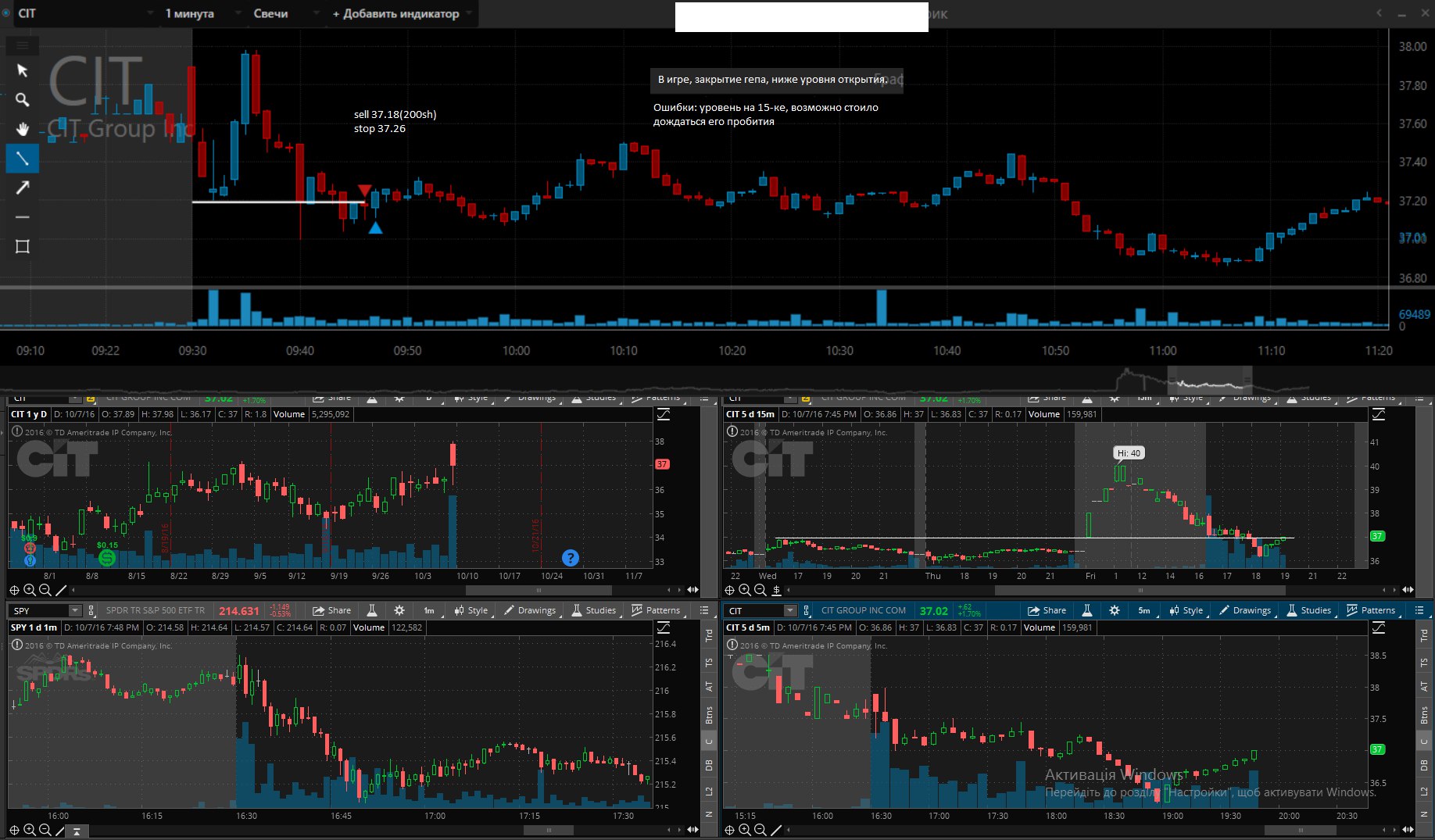Expand the 'Свечи' chart type dropdown
This screenshot has height=840, width=1435.
click(270, 13)
